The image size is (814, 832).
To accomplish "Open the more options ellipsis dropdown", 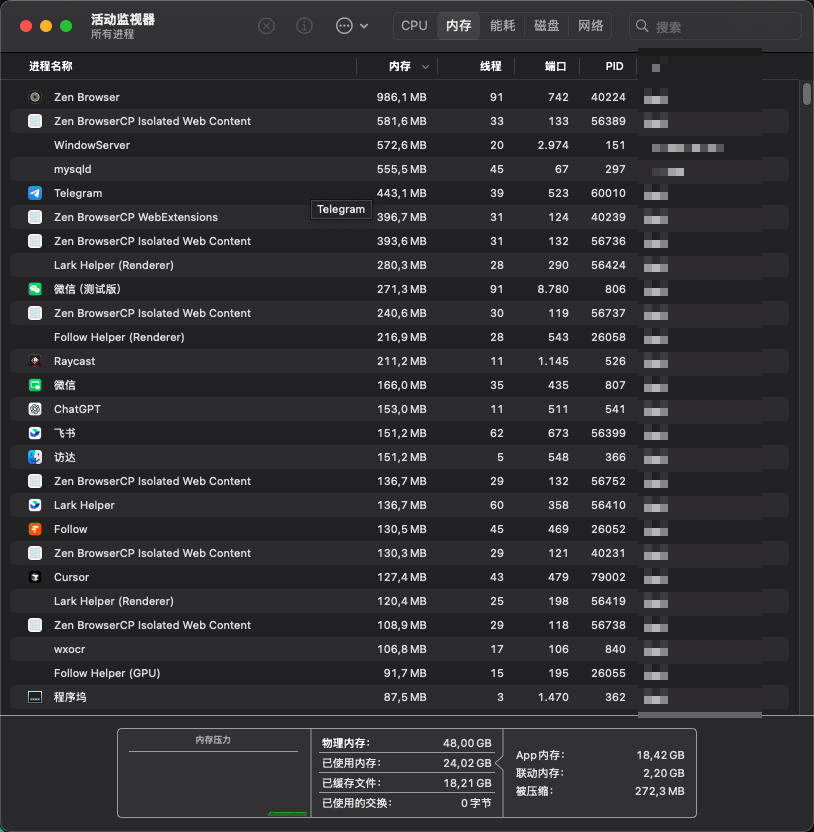I will point(344,25).
